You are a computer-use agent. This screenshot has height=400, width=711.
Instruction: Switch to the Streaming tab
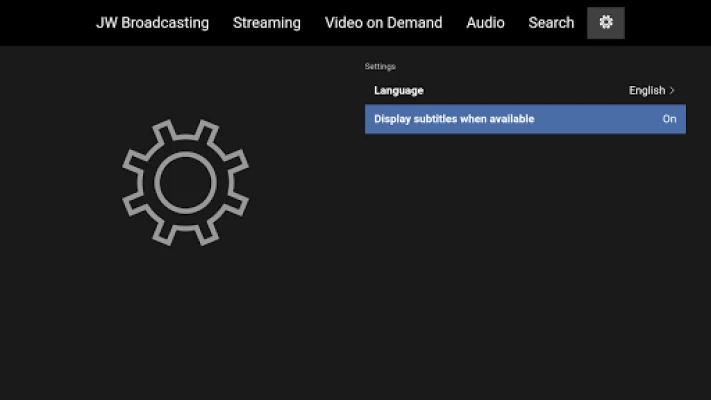[266, 22]
